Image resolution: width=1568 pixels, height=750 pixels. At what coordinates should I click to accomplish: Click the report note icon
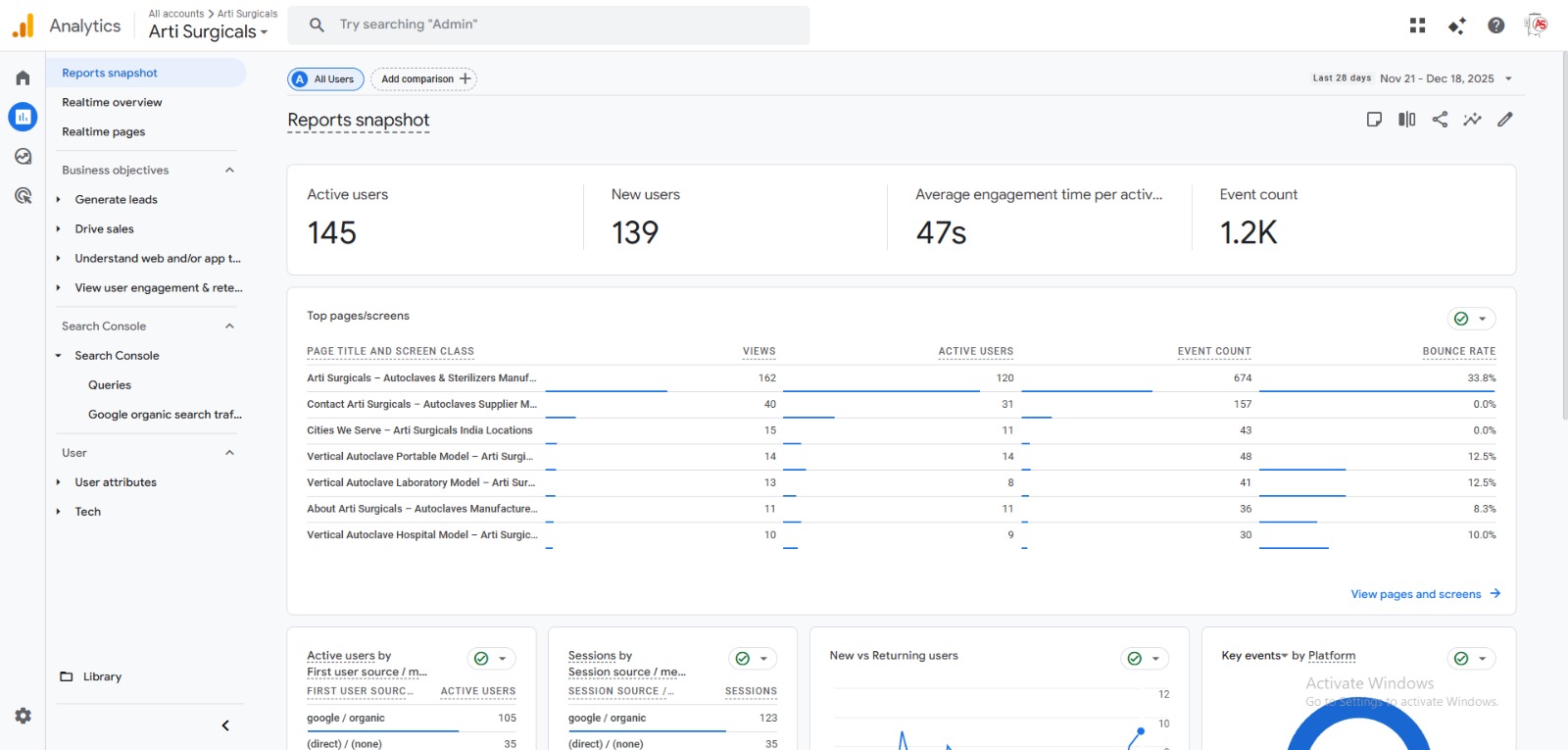point(1374,120)
